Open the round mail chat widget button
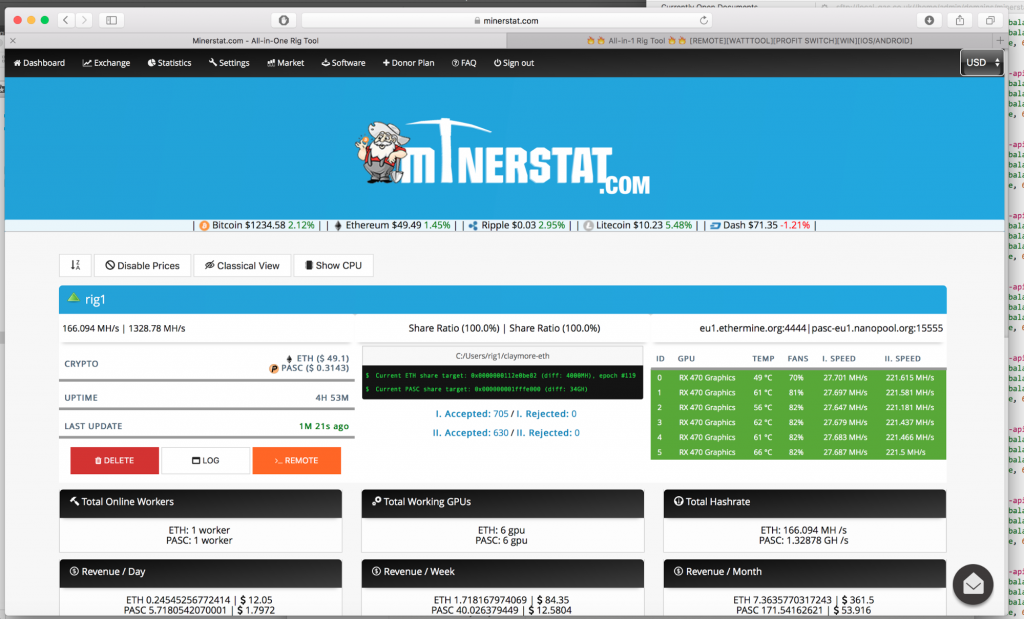Screen dimensions: 1024x619 tap(973, 584)
